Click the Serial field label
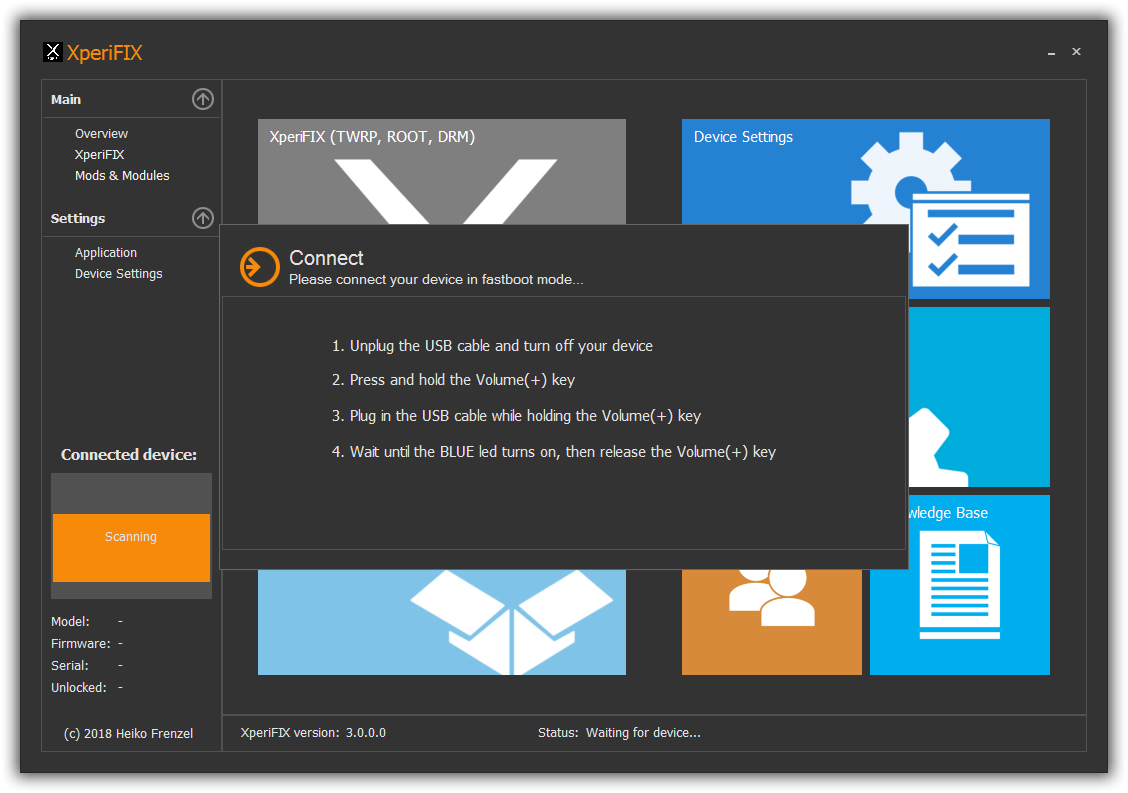Viewport: 1128px width, 793px height. tap(70, 666)
